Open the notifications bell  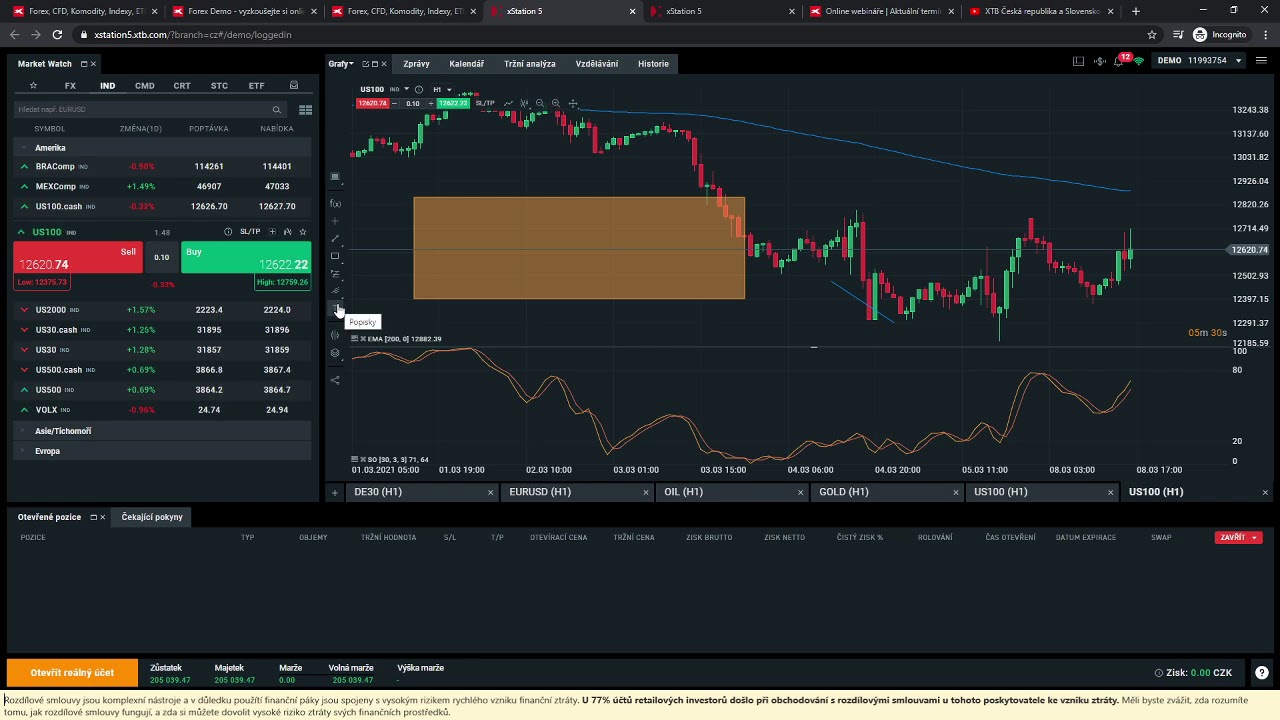(x=1120, y=61)
